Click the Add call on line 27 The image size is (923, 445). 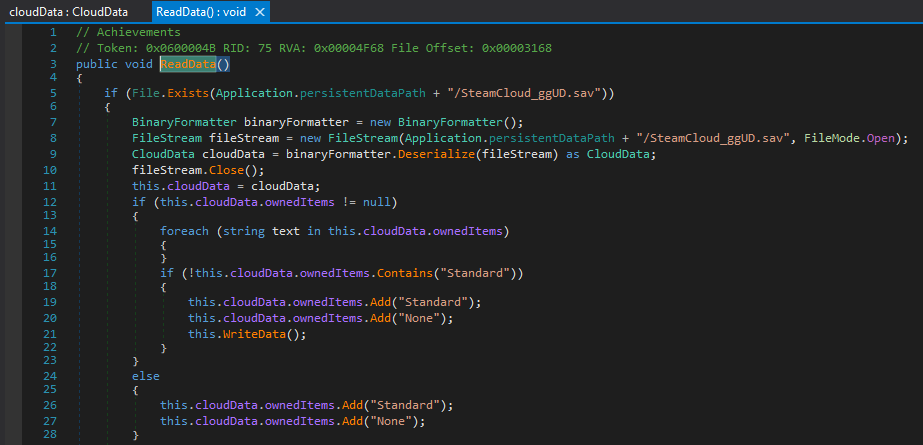point(352,421)
